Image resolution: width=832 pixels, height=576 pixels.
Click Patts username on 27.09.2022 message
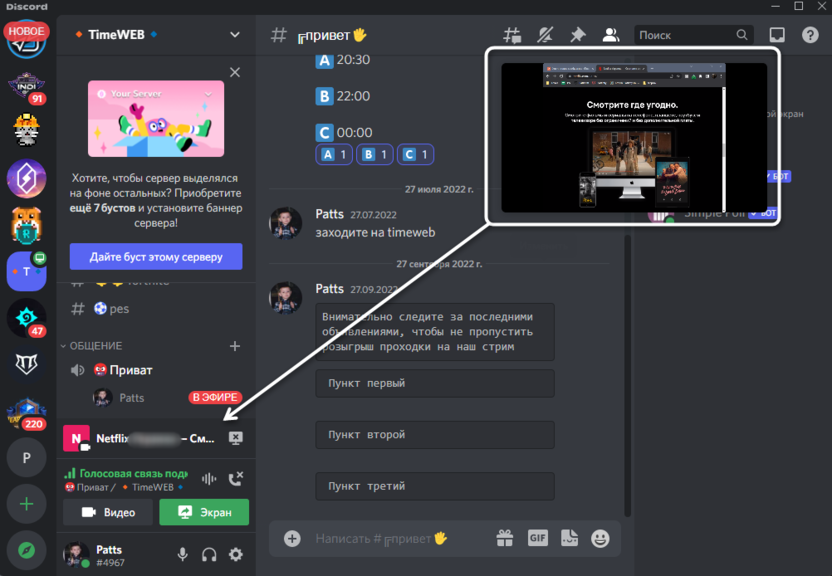pos(330,289)
